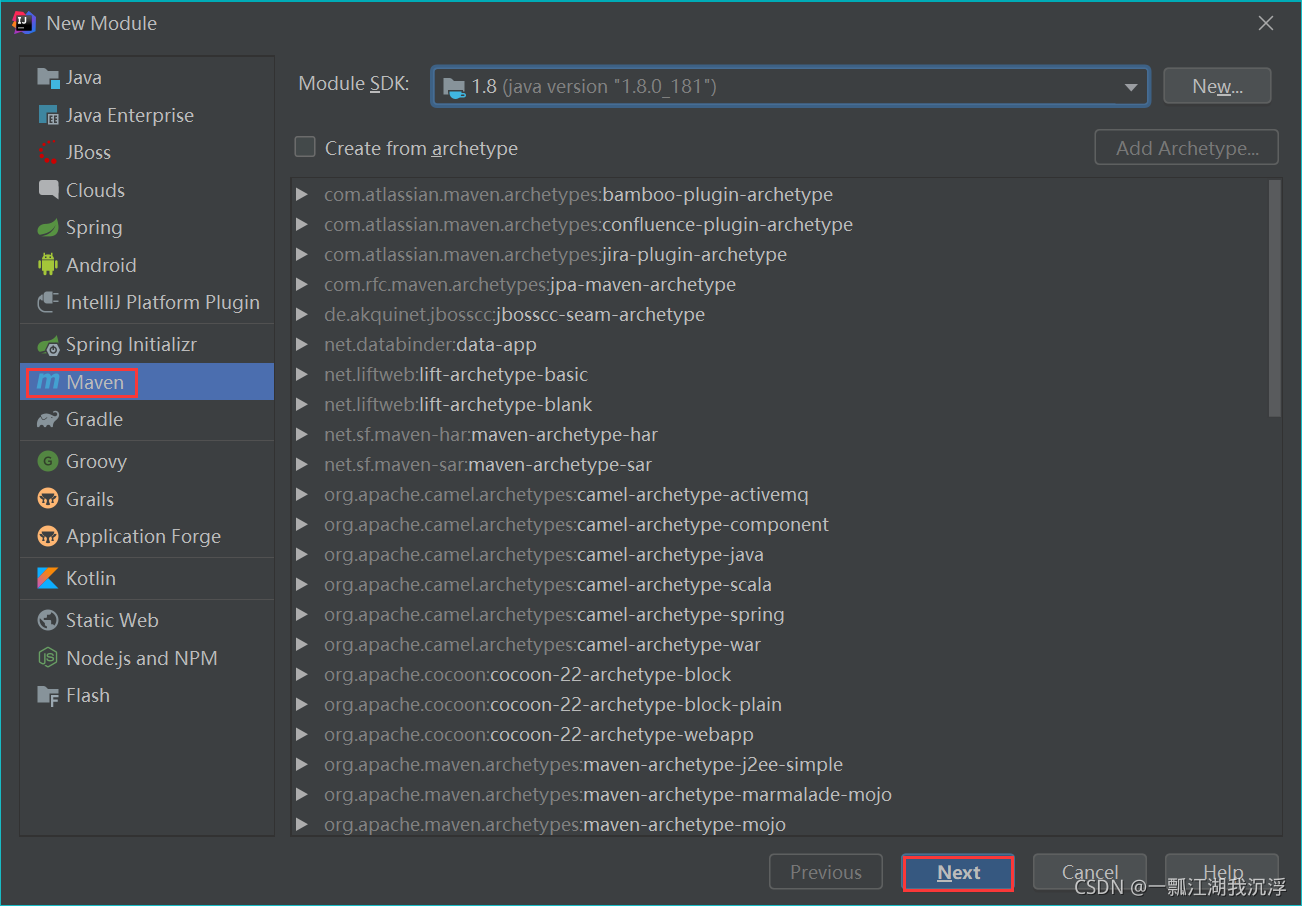This screenshot has width=1302, height=906.
Task: Click the Kotlin 'K' icon
Action: click(x=48, y=579)
